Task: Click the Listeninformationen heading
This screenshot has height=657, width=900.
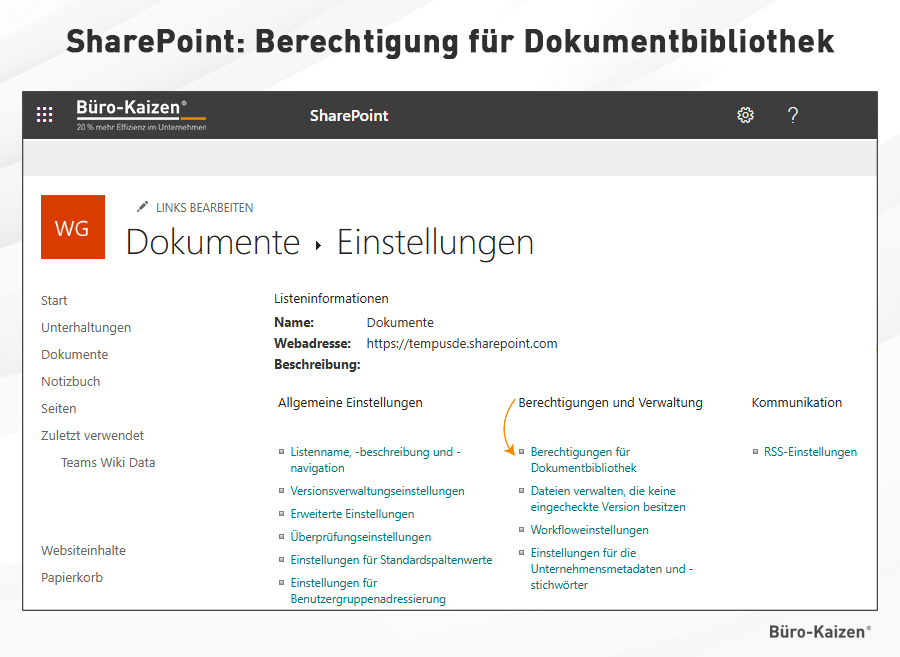Action: (331, 299)
